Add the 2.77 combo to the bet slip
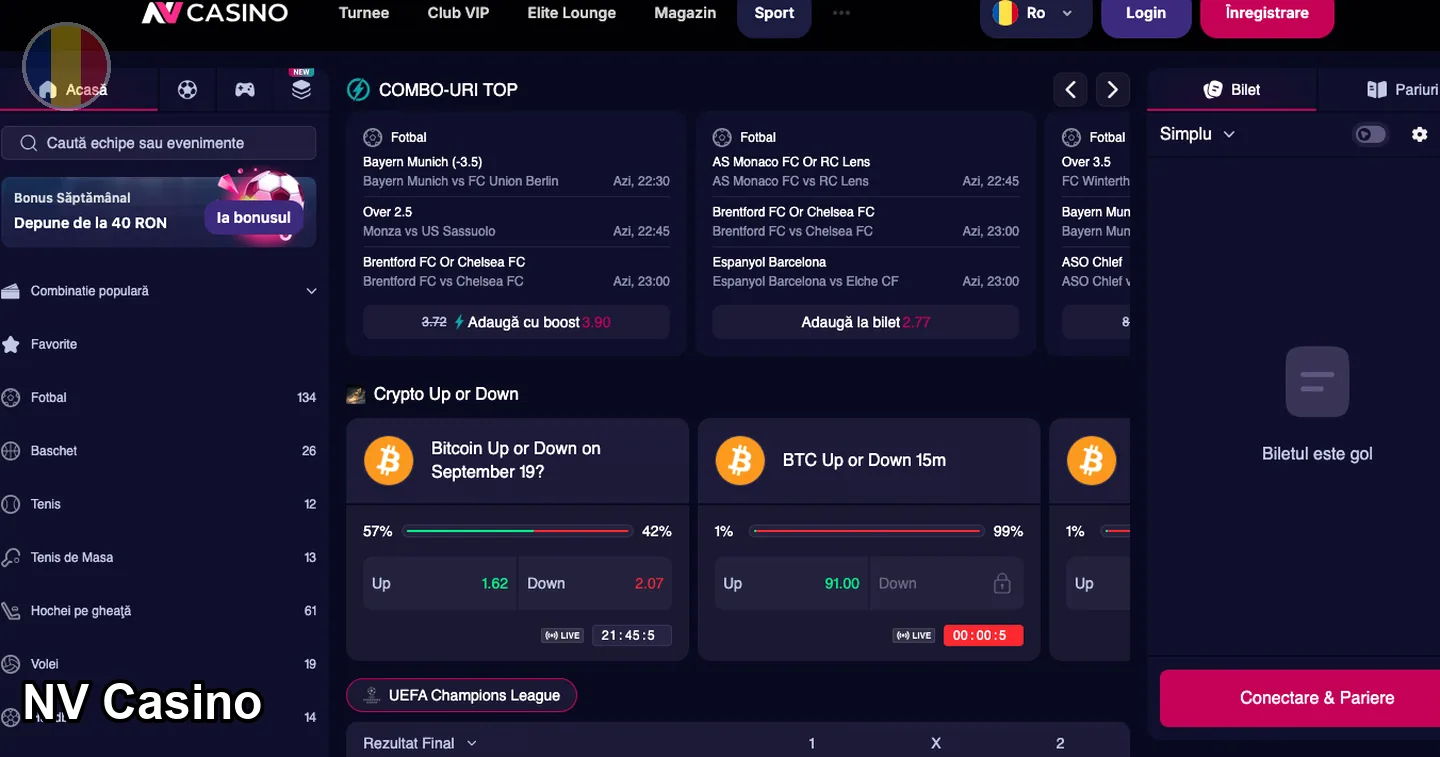Image resolution: width=1440 pixels, height=757 pixels. [x=866, y=322]
